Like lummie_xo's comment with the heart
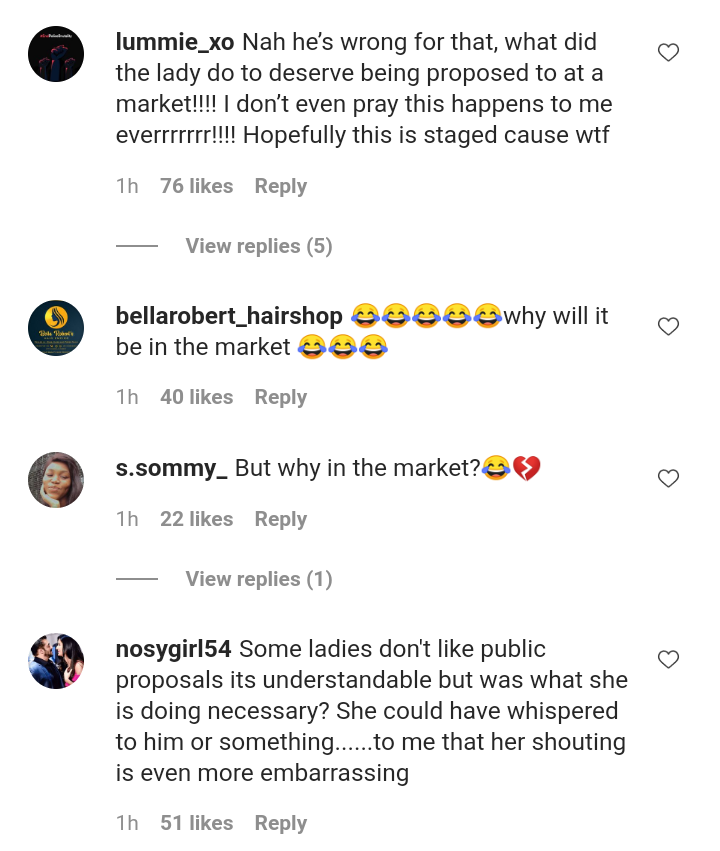This screenshot has height=851, width=720. [x=668, y=53]
